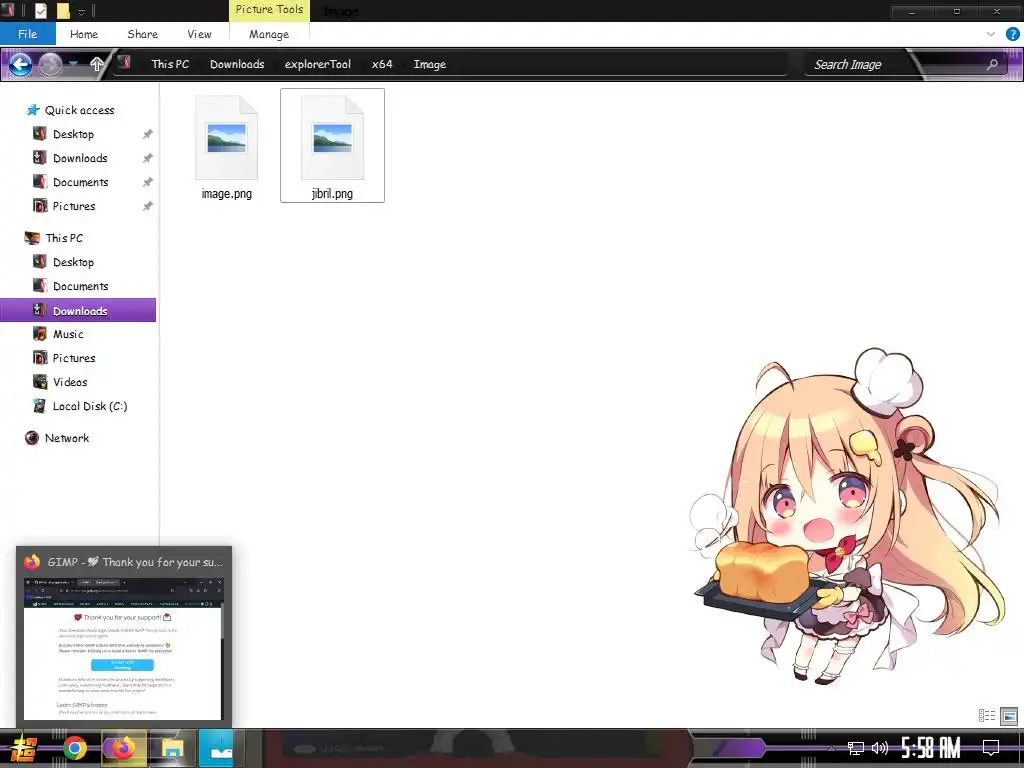Click the greyed Forward navigation button
The height and width of the screenshot is (768, 1024).
click(50, 64)
